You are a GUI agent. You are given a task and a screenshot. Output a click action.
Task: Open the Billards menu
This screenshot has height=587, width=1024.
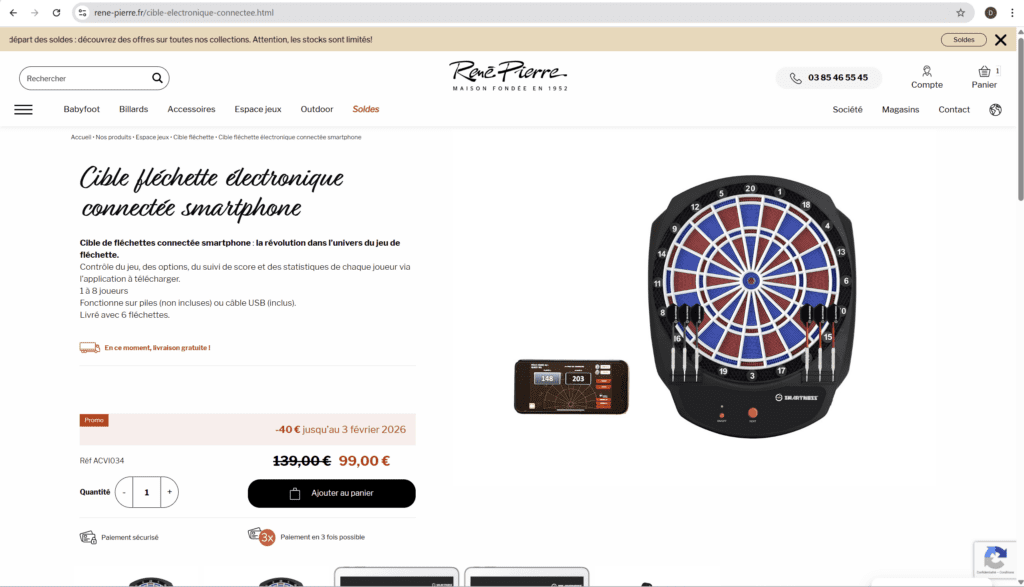pos(133,109)
